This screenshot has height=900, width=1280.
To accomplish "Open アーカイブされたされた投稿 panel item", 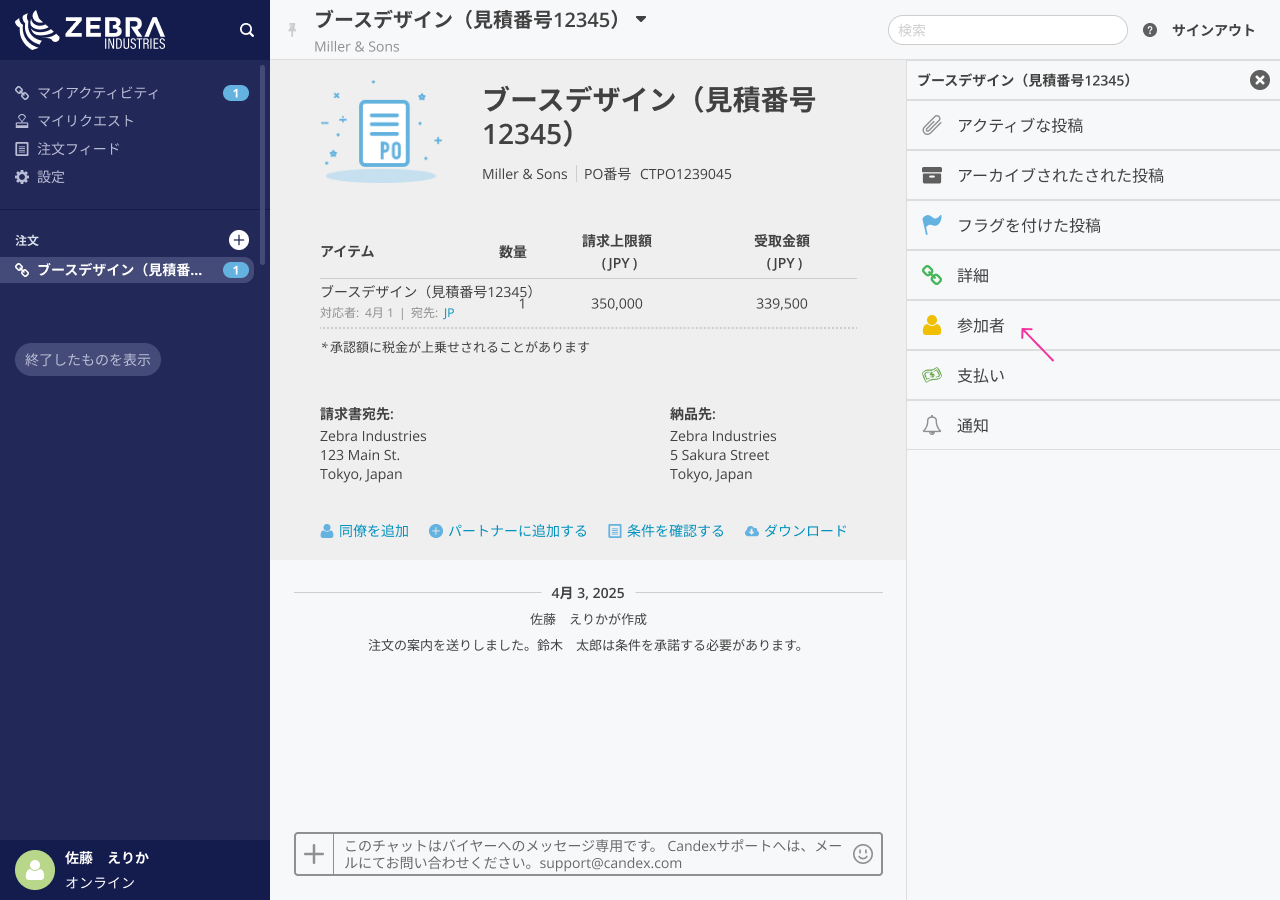I will 1060,176.
